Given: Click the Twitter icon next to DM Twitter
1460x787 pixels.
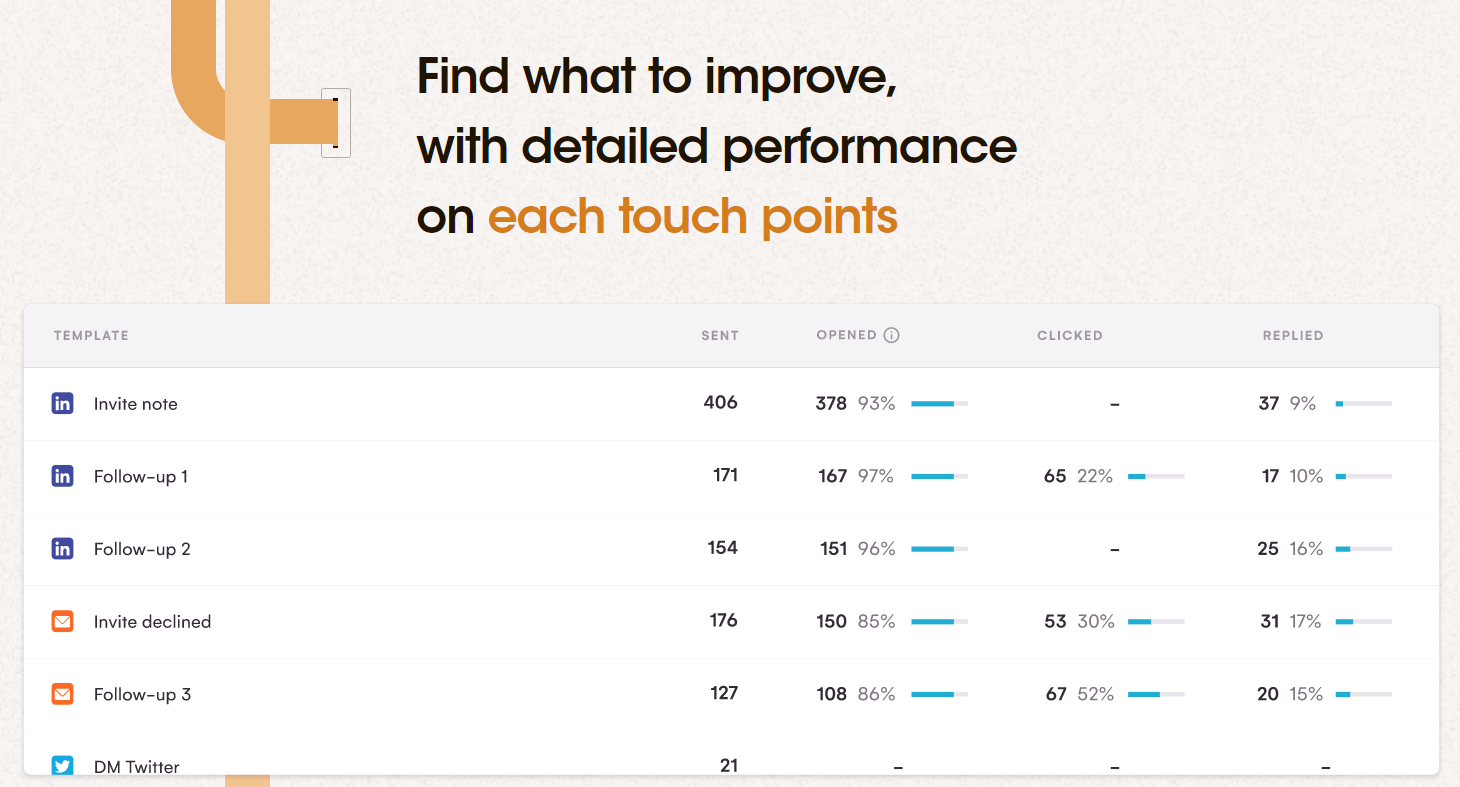Looking at the screenshot, I should click(62, 765).
